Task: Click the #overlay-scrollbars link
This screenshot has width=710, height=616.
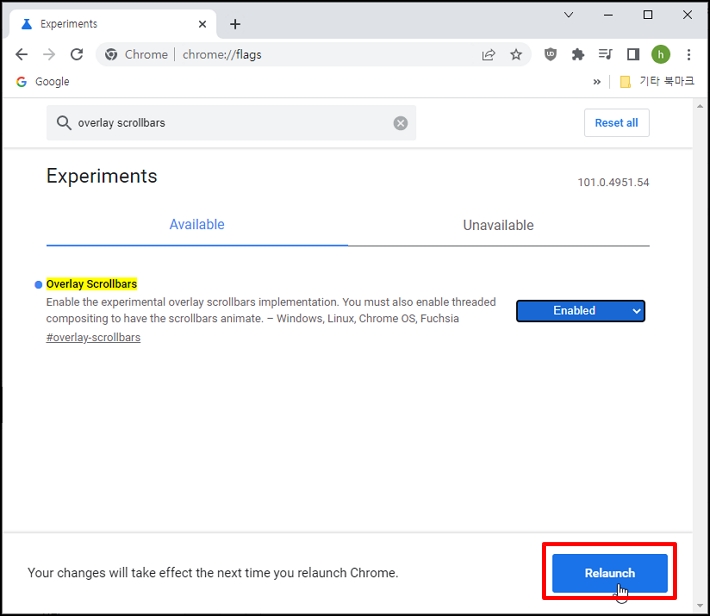Action: click(93, 337)
